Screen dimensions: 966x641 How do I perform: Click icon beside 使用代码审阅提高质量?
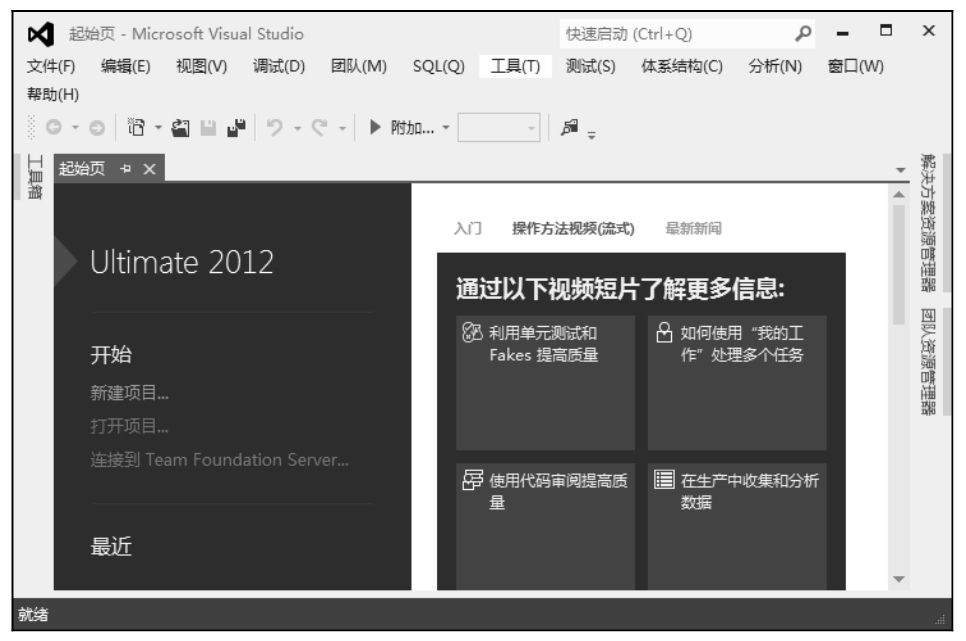(473, 480)
